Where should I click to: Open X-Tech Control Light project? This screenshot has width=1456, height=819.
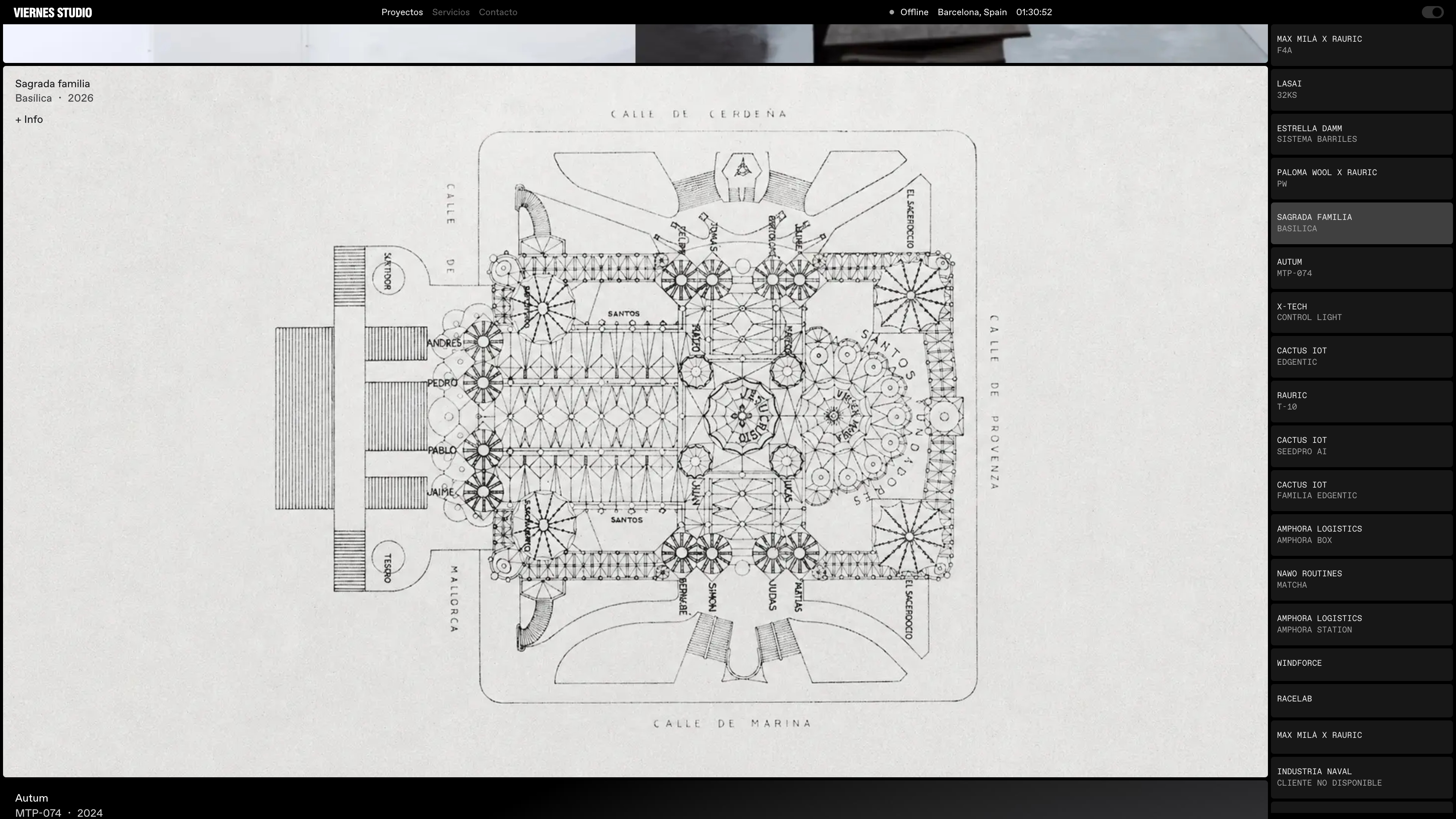[1361, 312]
